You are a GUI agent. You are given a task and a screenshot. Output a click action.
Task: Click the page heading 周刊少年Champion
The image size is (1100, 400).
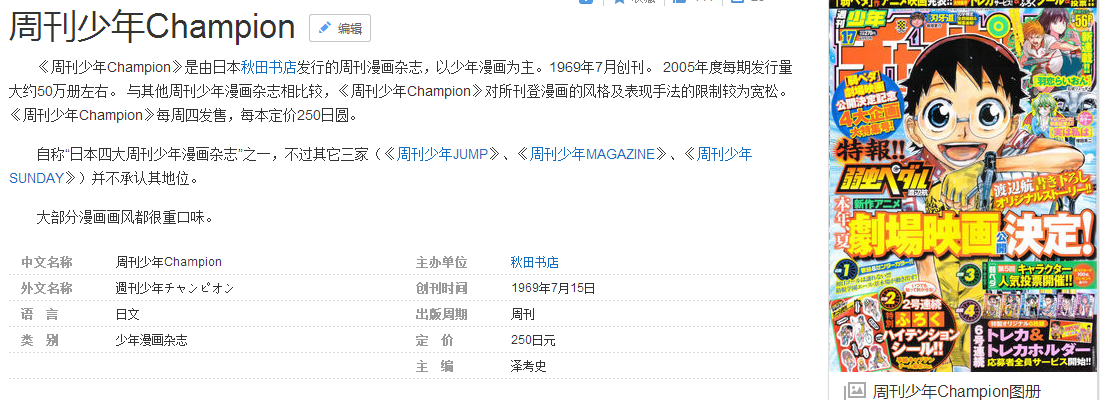152,28
